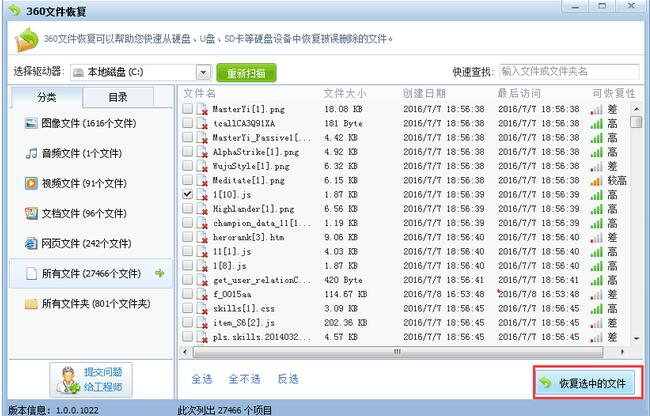650x416 pixels.
Task: Click the vertical scrollbar thumb
Action: tap(636, 122)
